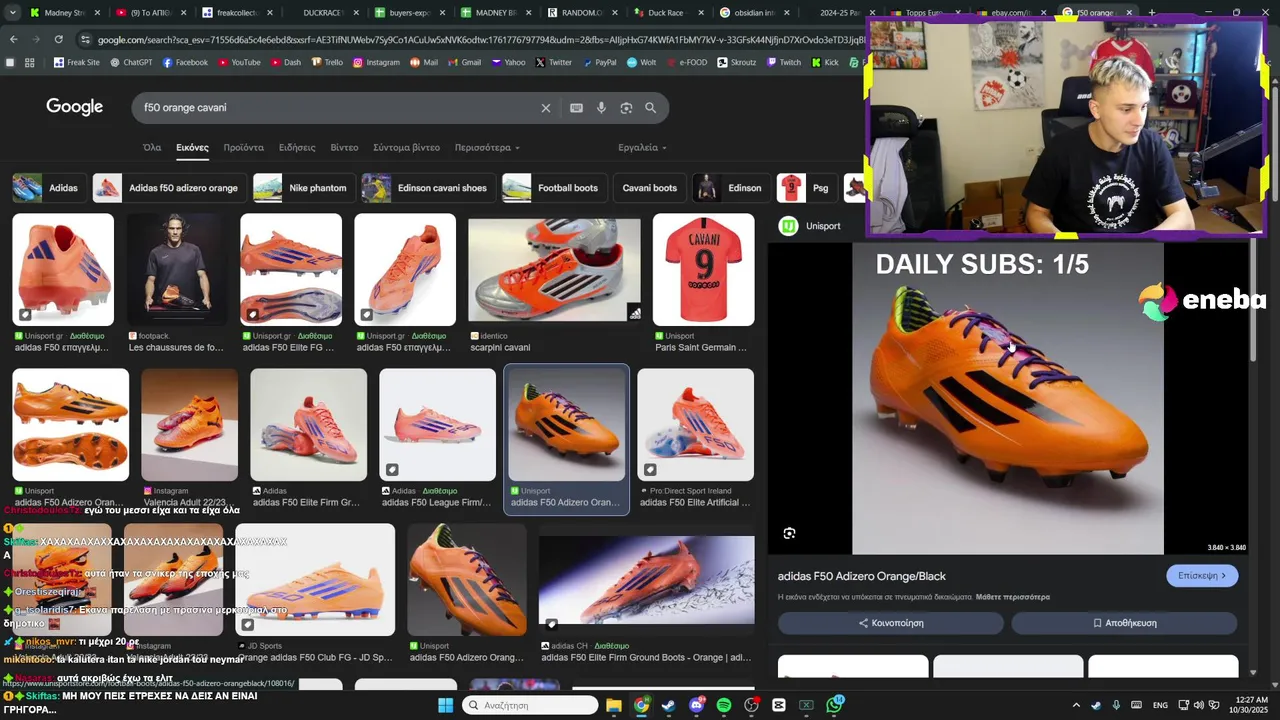Open the Paris Saint Germain Cavani jersey thumbnail
Image resolution: width=1280 pixels, height=720 pixels.
[x=704, y=270]
